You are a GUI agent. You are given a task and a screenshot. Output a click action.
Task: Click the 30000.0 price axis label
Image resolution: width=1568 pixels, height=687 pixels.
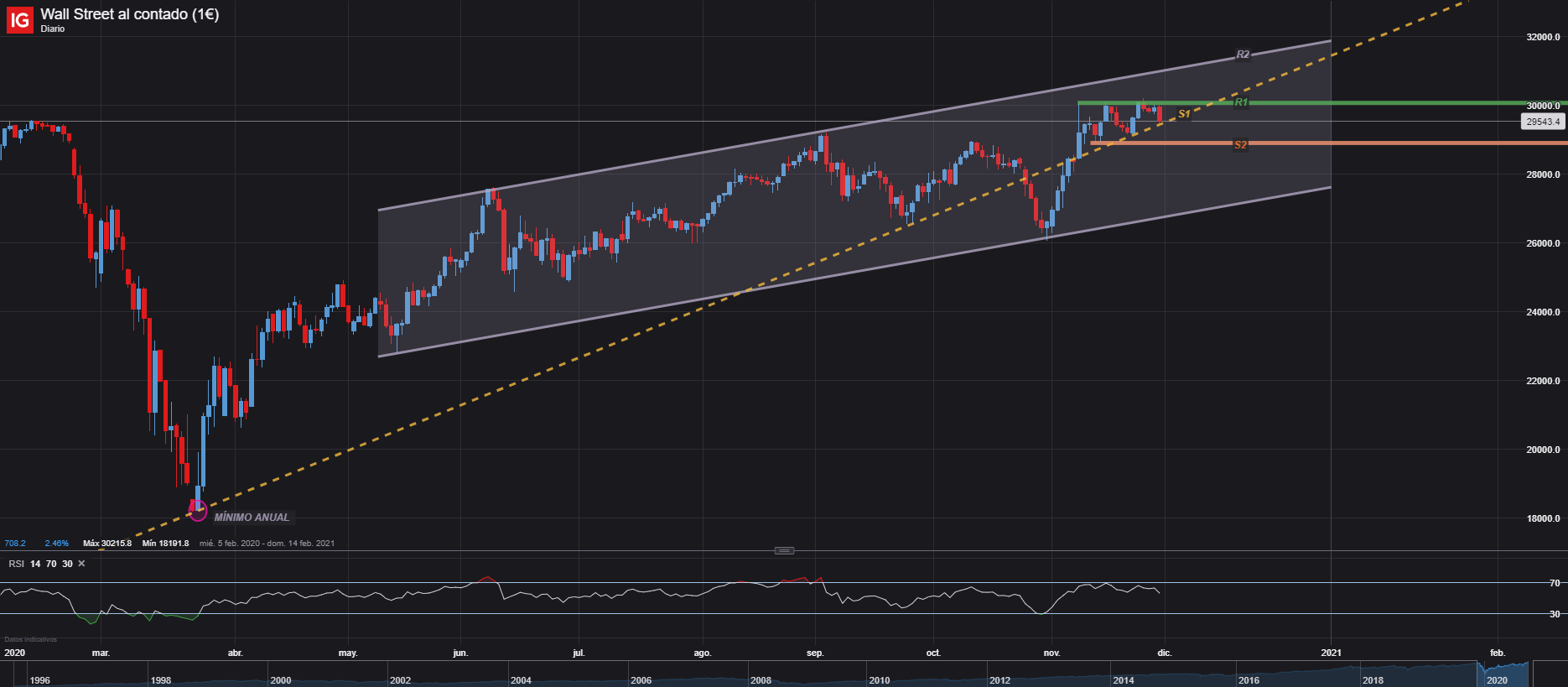click(x=1543, y=106)
